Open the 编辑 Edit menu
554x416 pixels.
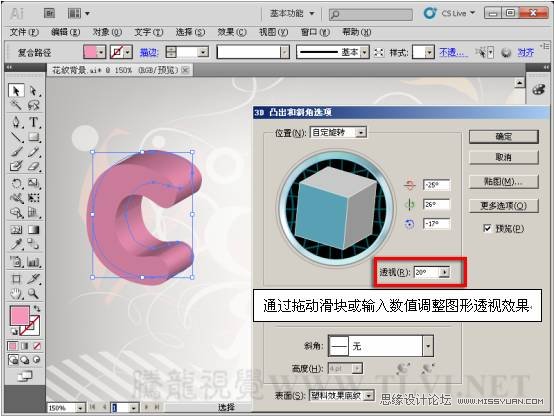coord(65,33)
